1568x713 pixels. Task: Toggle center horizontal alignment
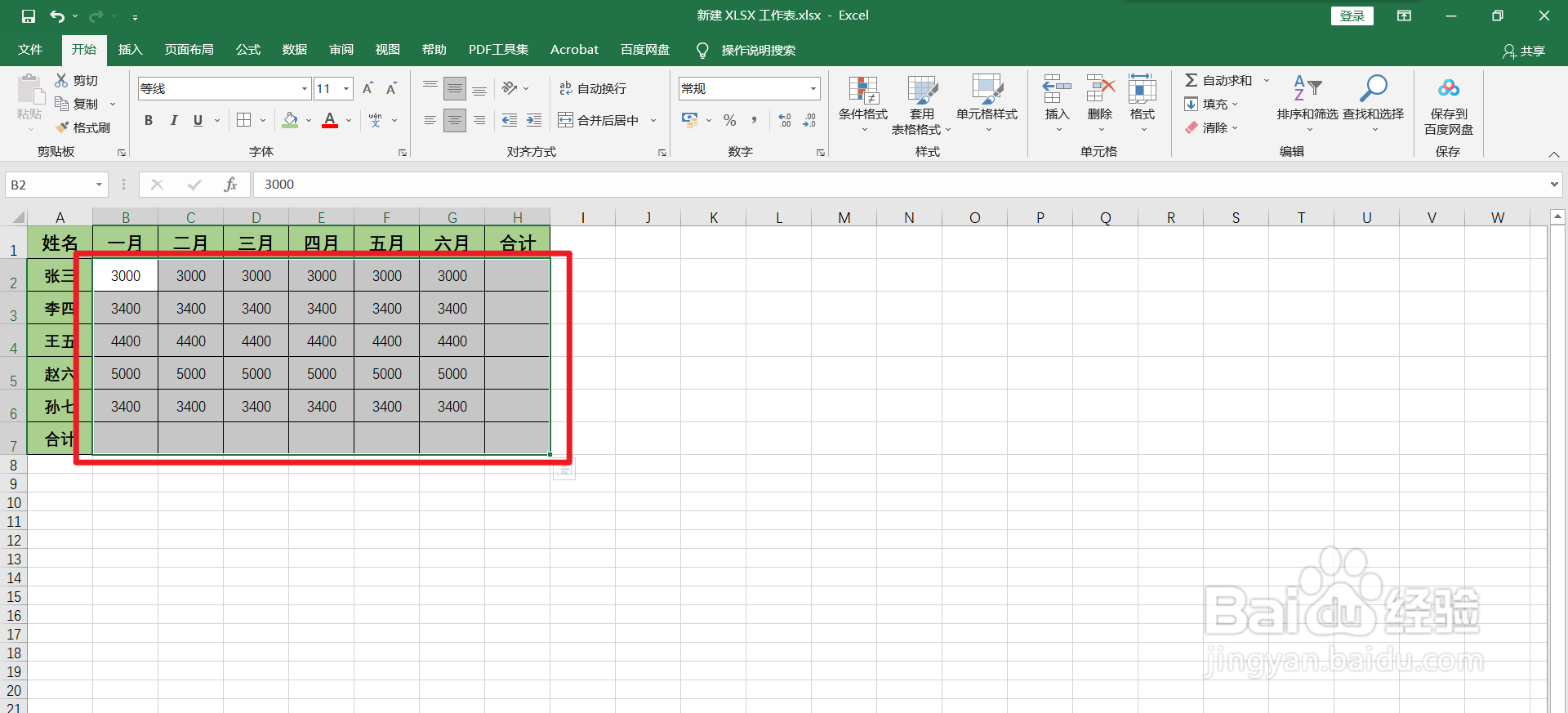(455, 120)
